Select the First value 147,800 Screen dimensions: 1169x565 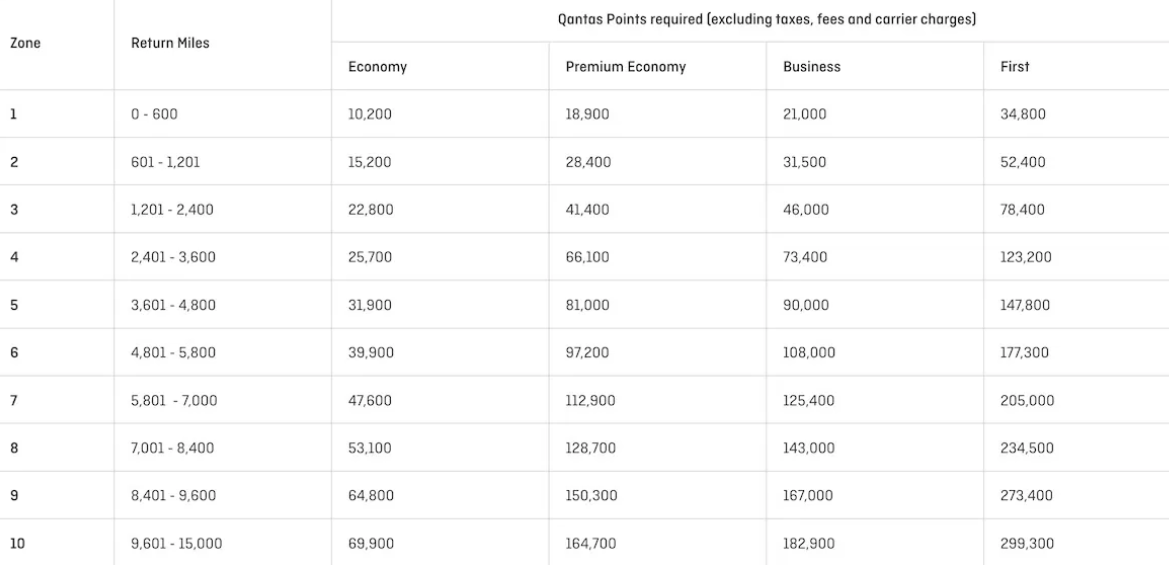pyautogui.click(x=1025, y=305)
